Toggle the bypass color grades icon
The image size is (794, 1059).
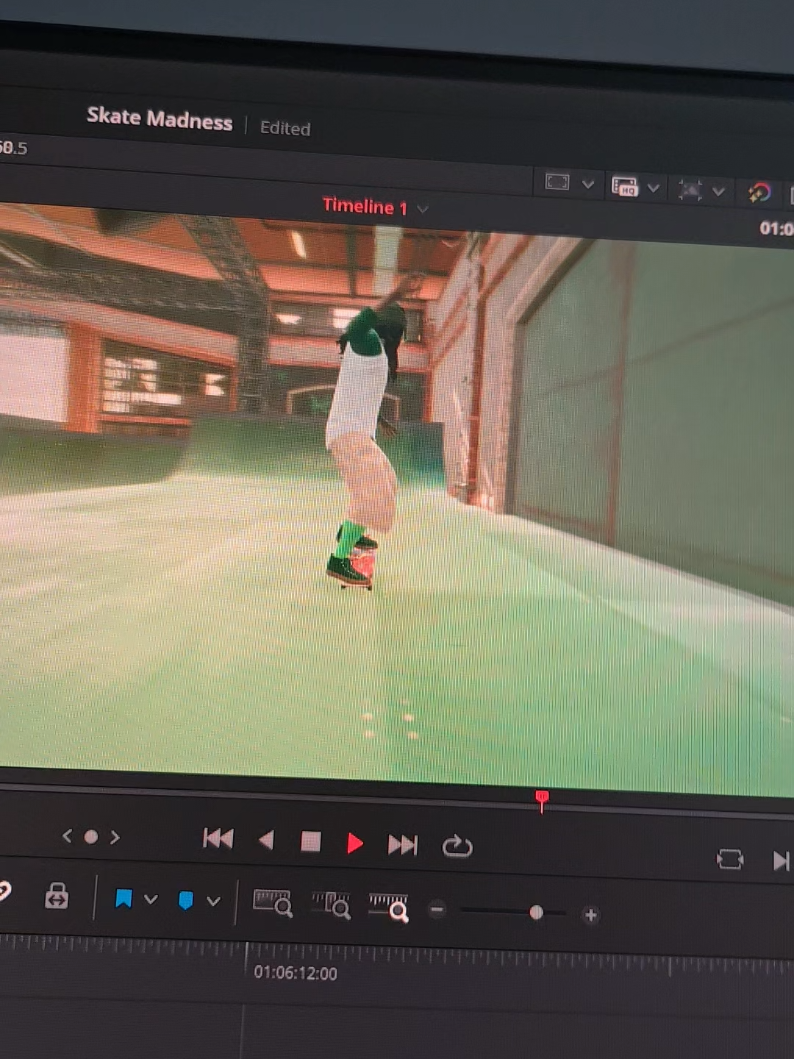coord(760,194)
